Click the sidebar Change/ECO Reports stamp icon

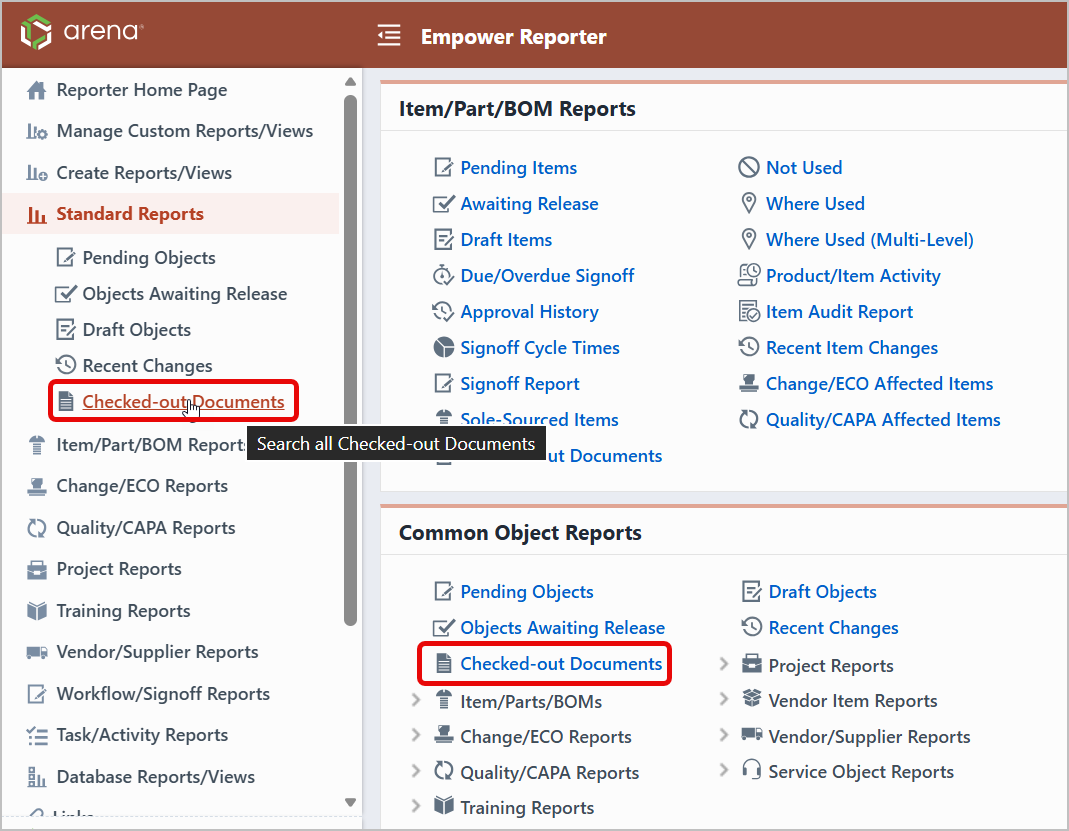[x=37, y=486]
